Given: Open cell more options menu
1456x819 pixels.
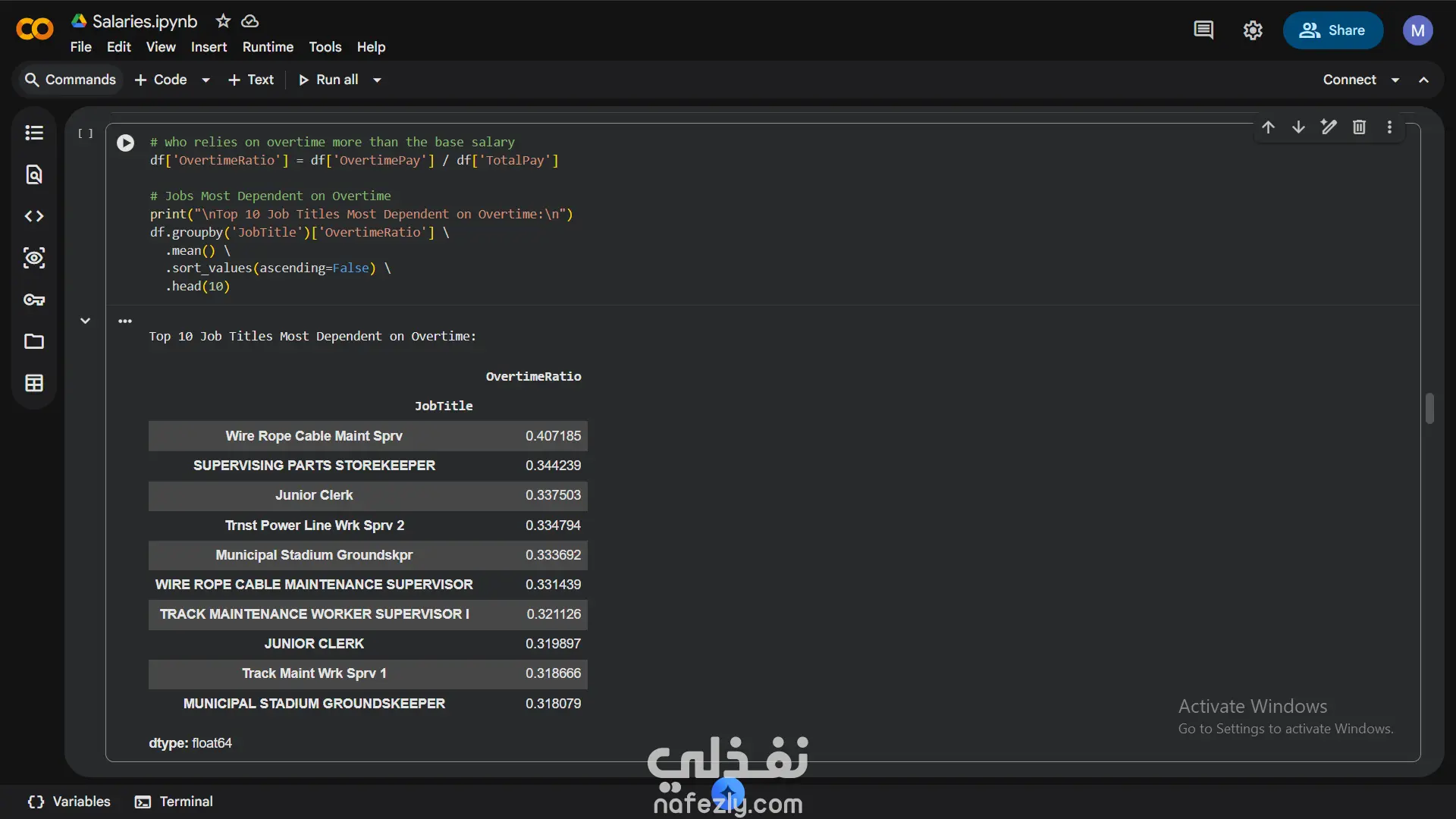Looking at the screenshot, I should coord(1389,127).
